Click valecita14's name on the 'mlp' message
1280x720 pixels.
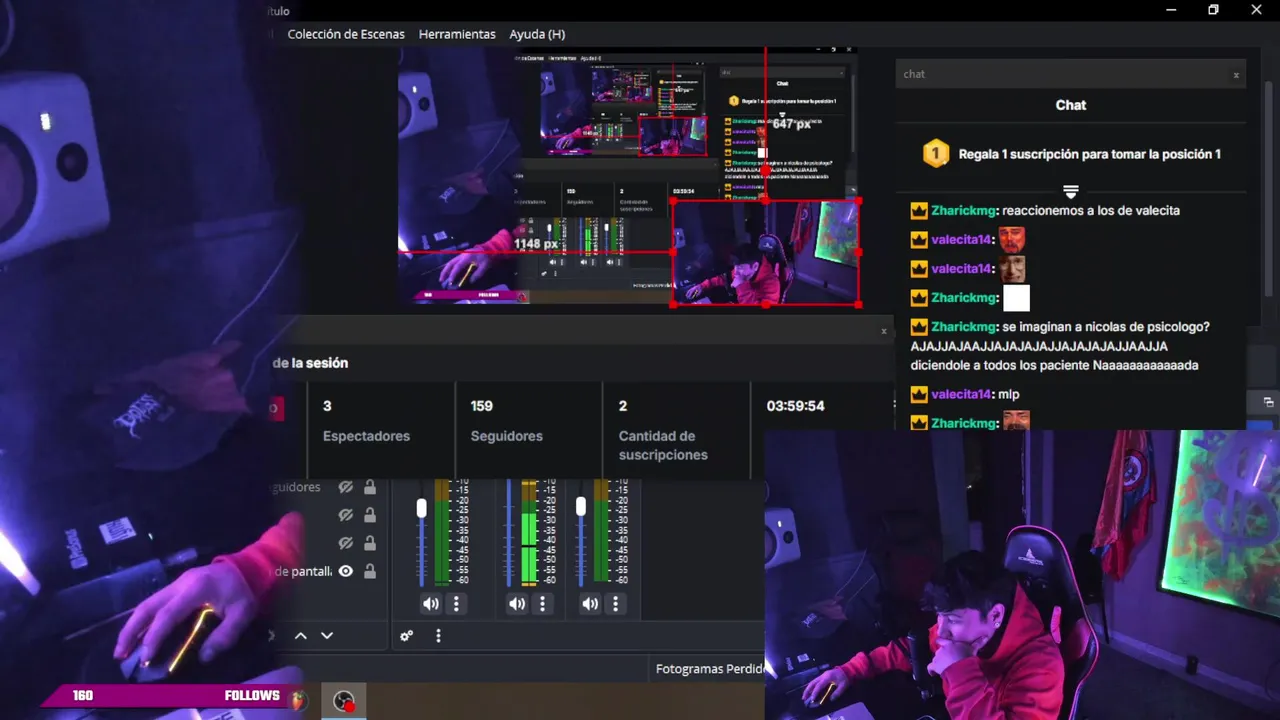tap(961, 394)
